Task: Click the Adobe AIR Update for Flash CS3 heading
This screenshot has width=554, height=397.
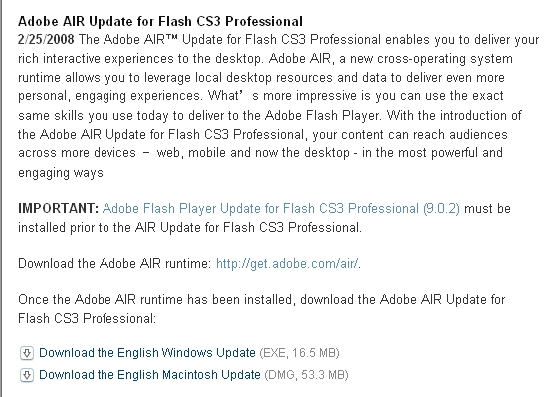Action: (160, 22)
